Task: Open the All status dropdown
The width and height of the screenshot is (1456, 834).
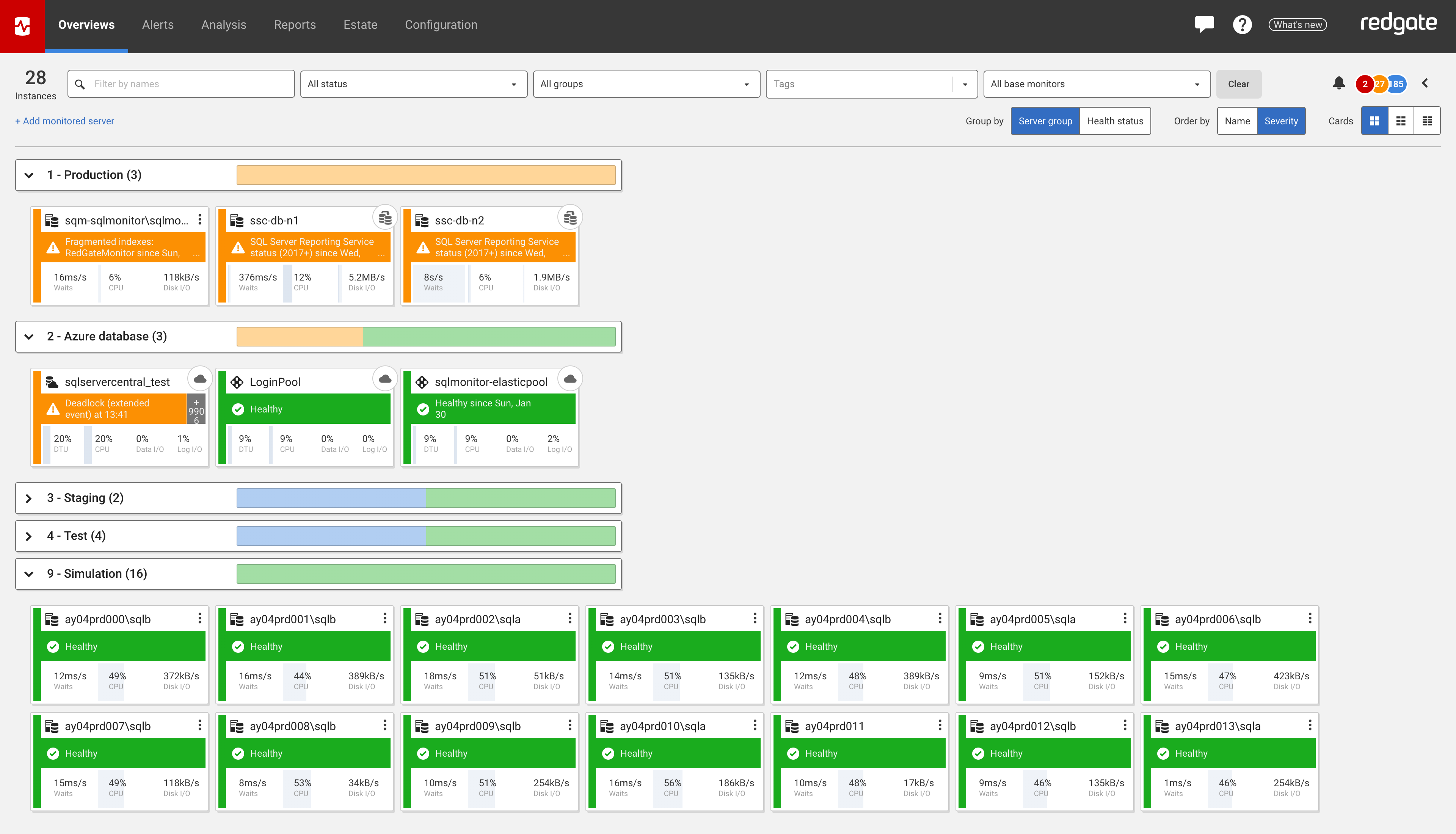Action: point(413,84)
